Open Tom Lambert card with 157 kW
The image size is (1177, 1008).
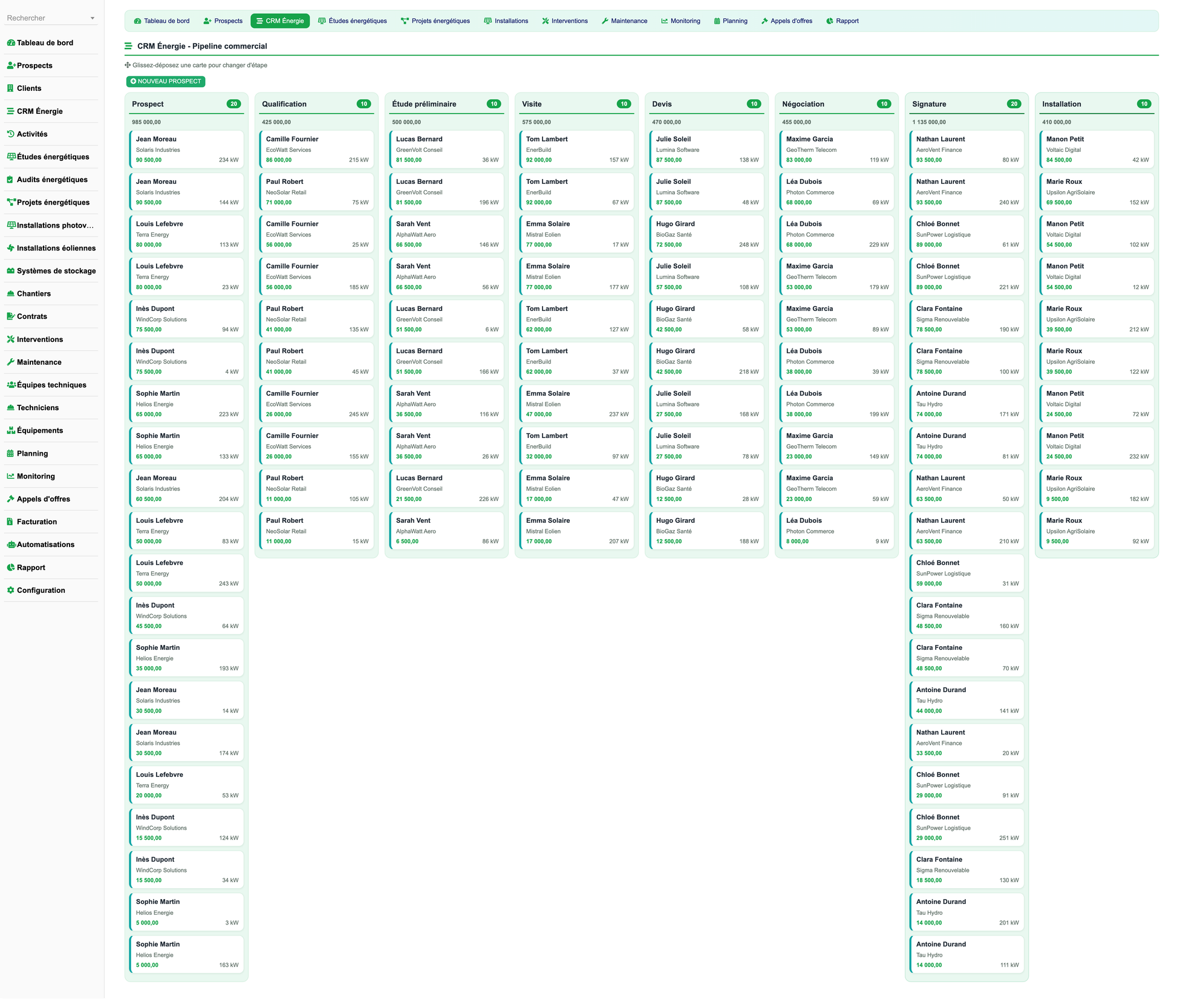tap(577, 149)
